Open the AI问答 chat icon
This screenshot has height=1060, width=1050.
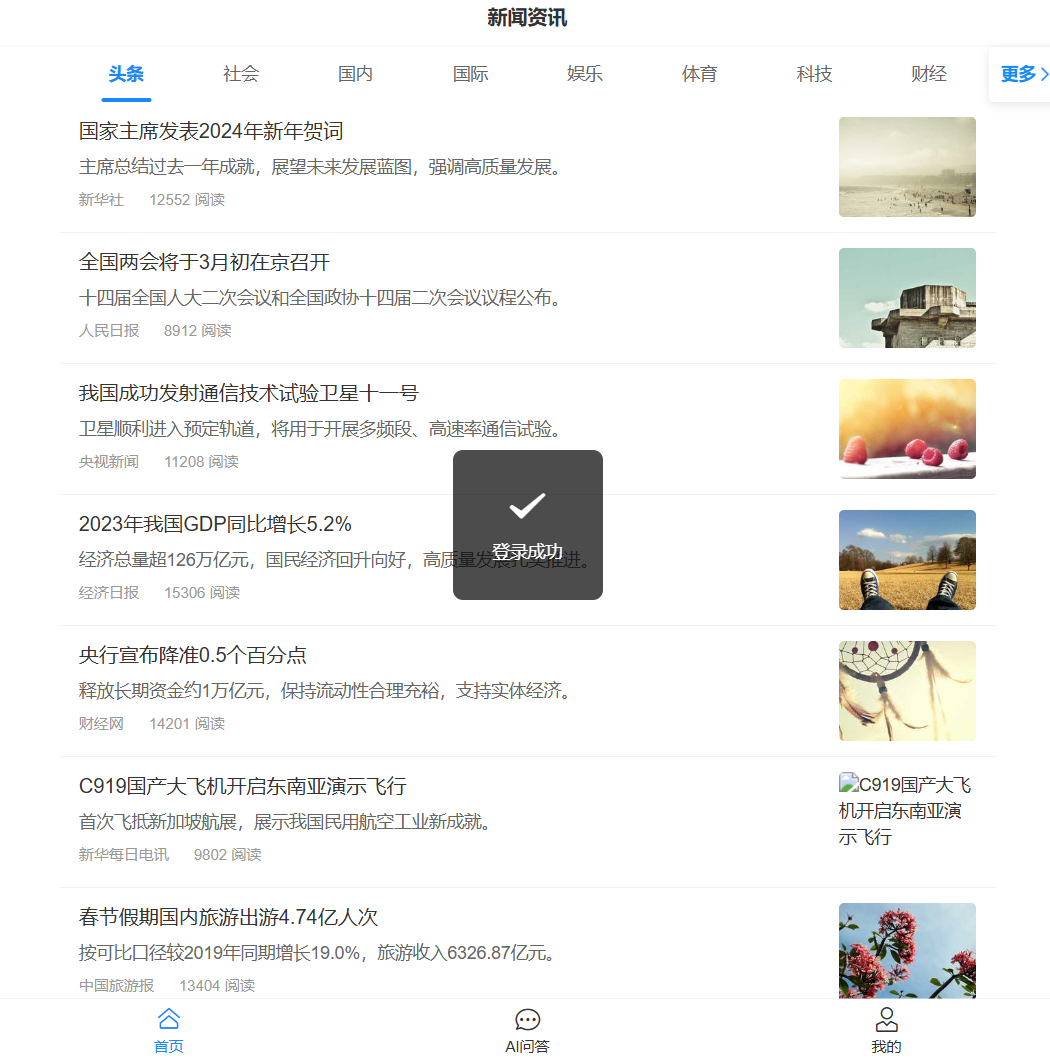[x=527, y=1020]
